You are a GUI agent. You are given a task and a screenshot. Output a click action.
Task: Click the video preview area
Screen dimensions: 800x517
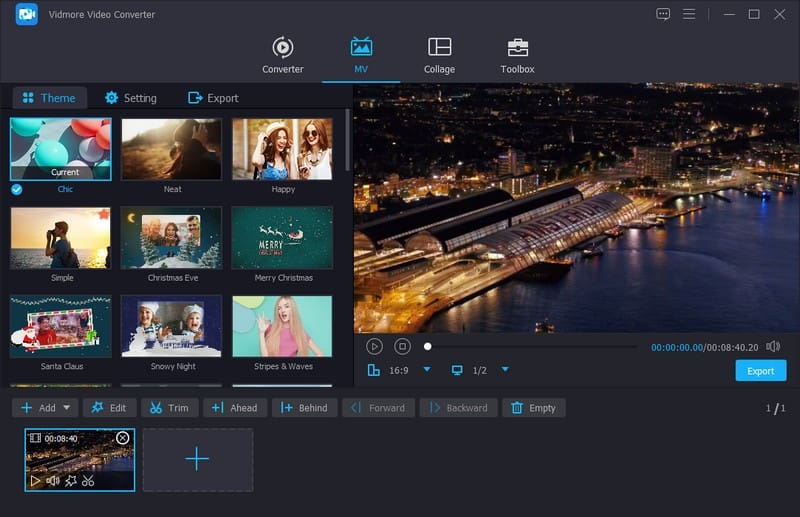tap(577, 208)
